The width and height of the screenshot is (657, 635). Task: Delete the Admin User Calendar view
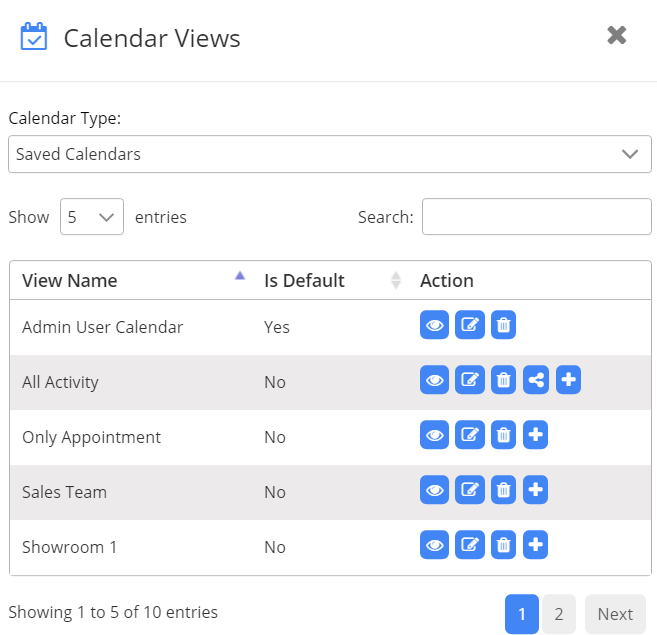504,325
